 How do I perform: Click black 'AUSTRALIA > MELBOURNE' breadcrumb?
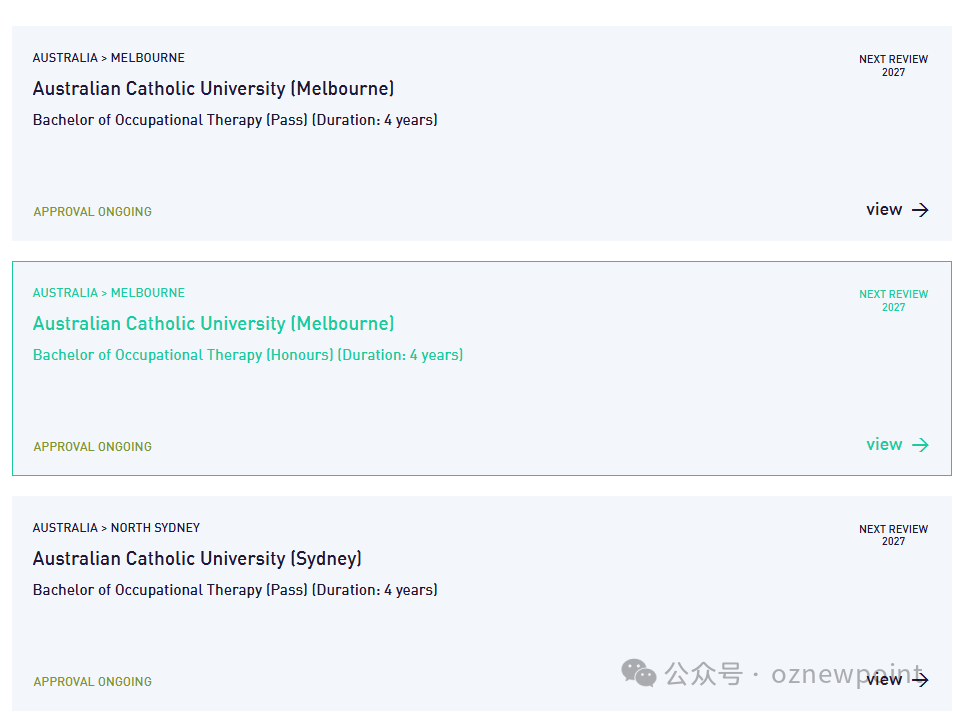click(108, 58)
